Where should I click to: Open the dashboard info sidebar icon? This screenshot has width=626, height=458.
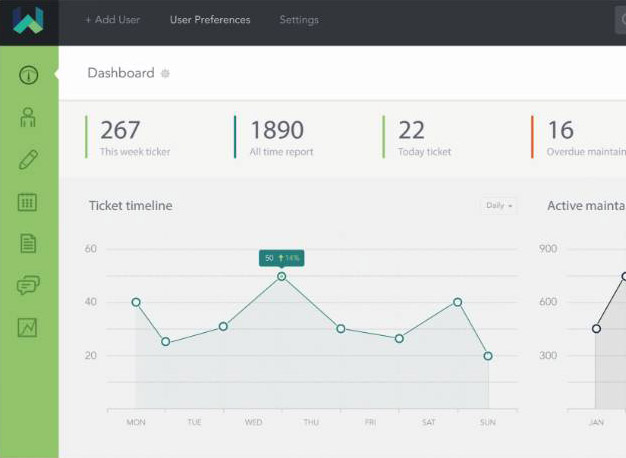point(28,75)
